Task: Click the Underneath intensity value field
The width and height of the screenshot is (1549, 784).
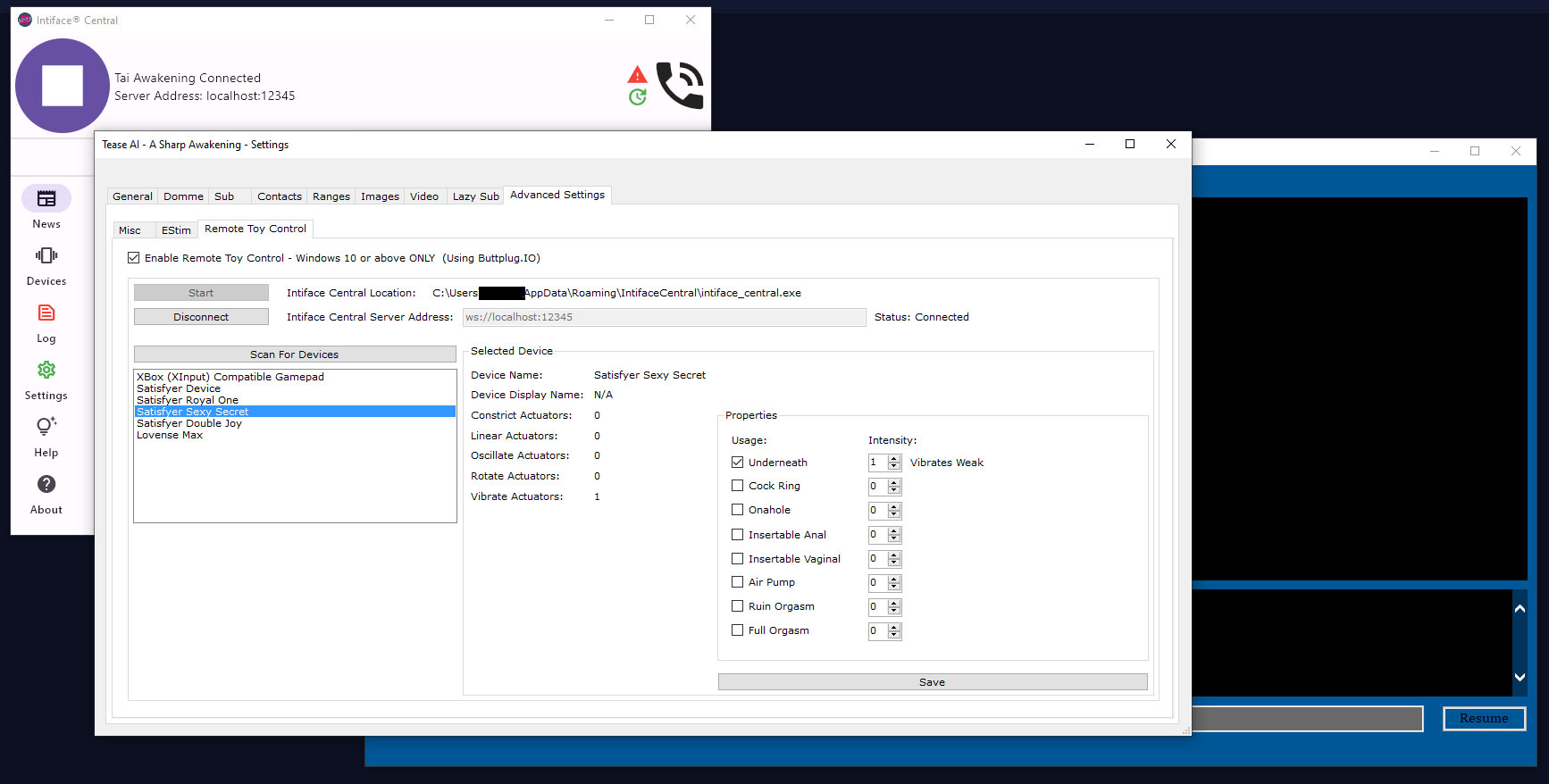Action: pos(877,463)
